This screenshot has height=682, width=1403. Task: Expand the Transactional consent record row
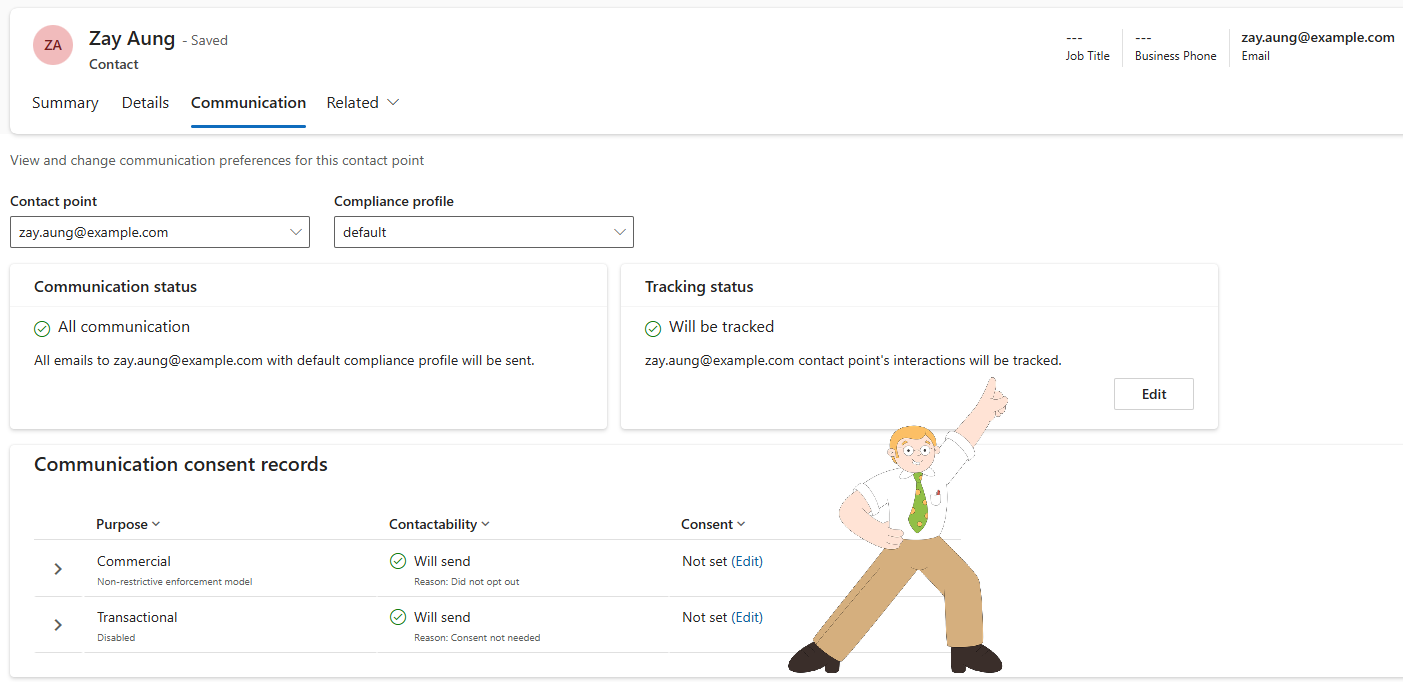(x=58, y=624)
